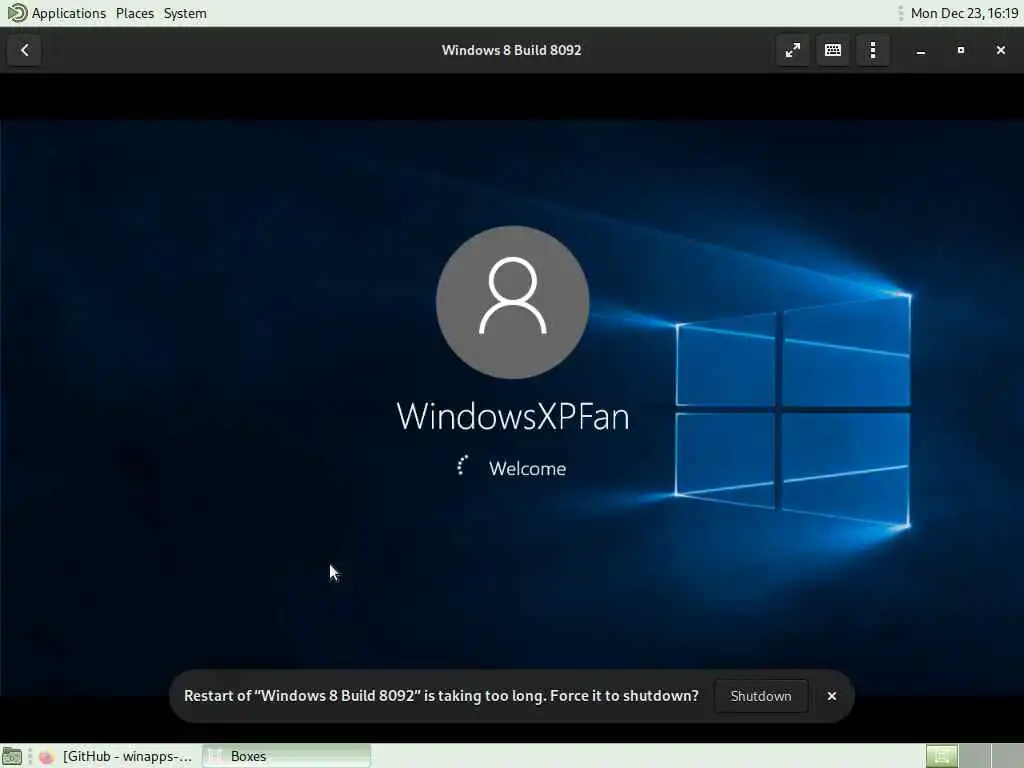This screenshot has height=768, width=1024.
Task: Open the System menu
Action: coord(185,13)
